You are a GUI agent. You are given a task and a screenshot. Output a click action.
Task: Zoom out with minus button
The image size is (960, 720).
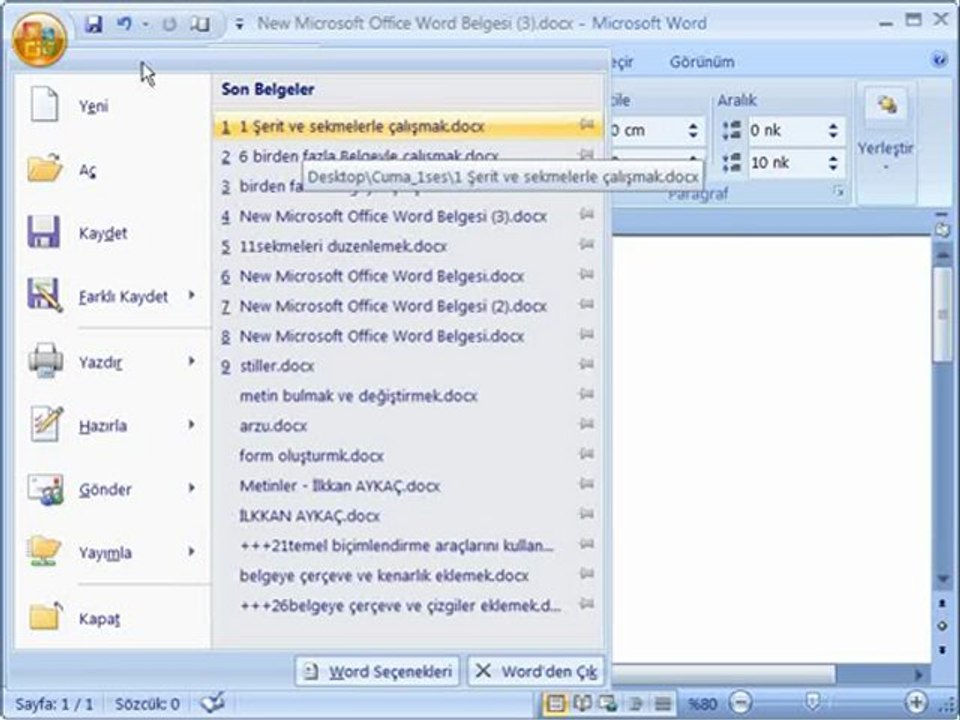click(x=740, y=703)
